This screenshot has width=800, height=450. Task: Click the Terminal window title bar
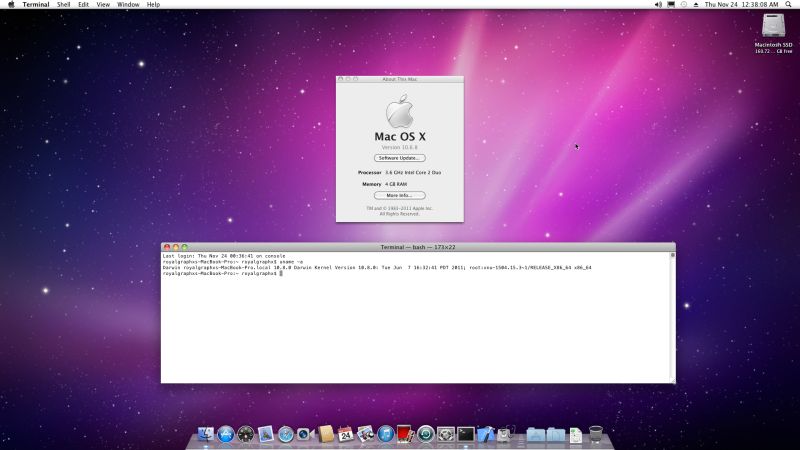[418, 247]
